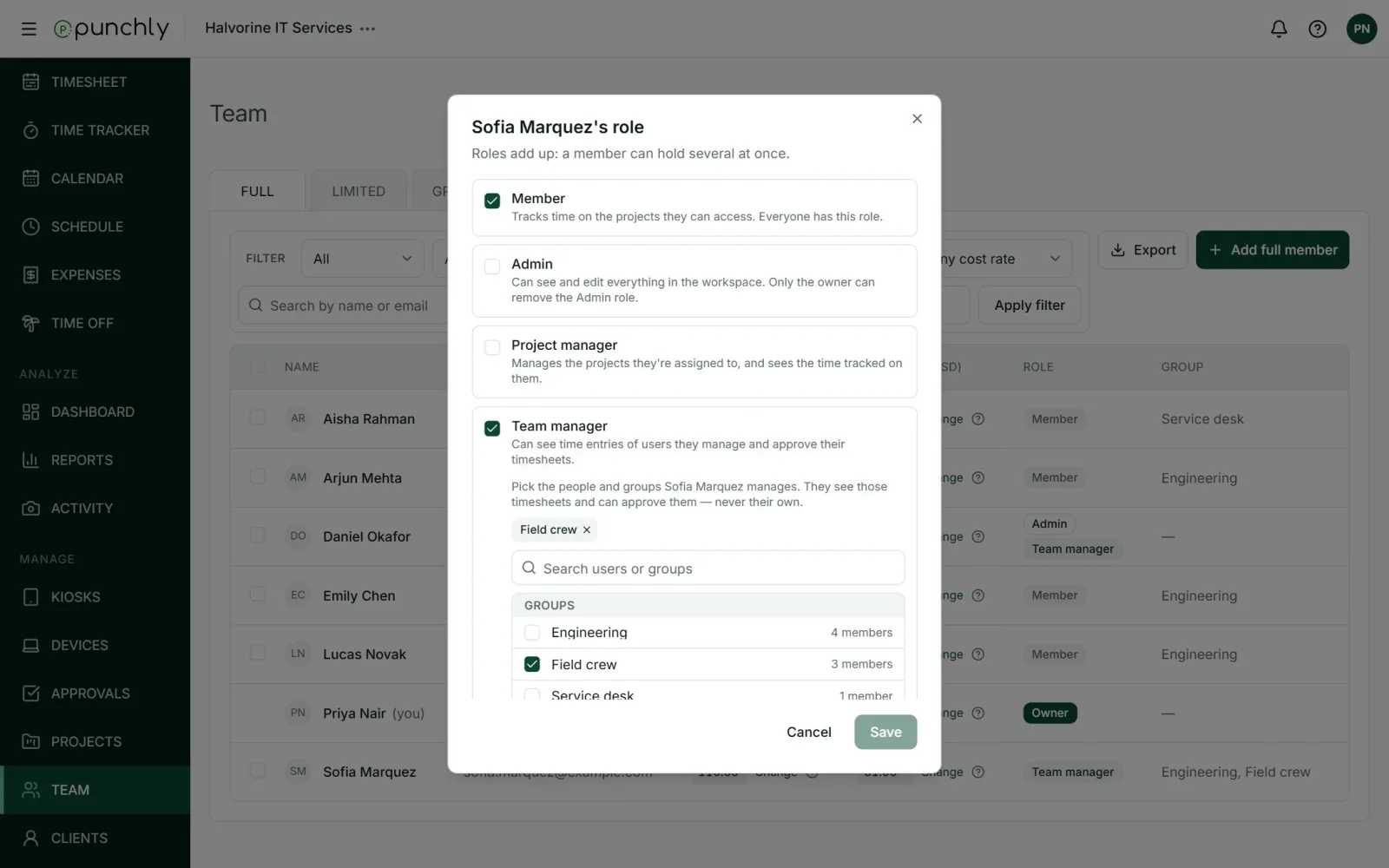Viewport: 1389px width, 868px height.
Task: Enable the Admin role checkbox
Action: 492,266
